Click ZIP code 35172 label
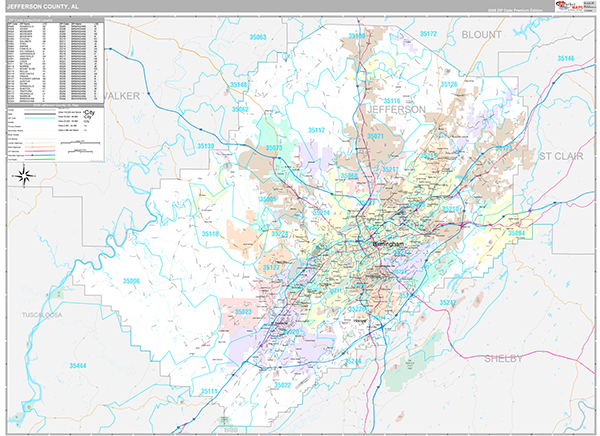This screenshot has width=600, height=436. (x=428, y=34)
